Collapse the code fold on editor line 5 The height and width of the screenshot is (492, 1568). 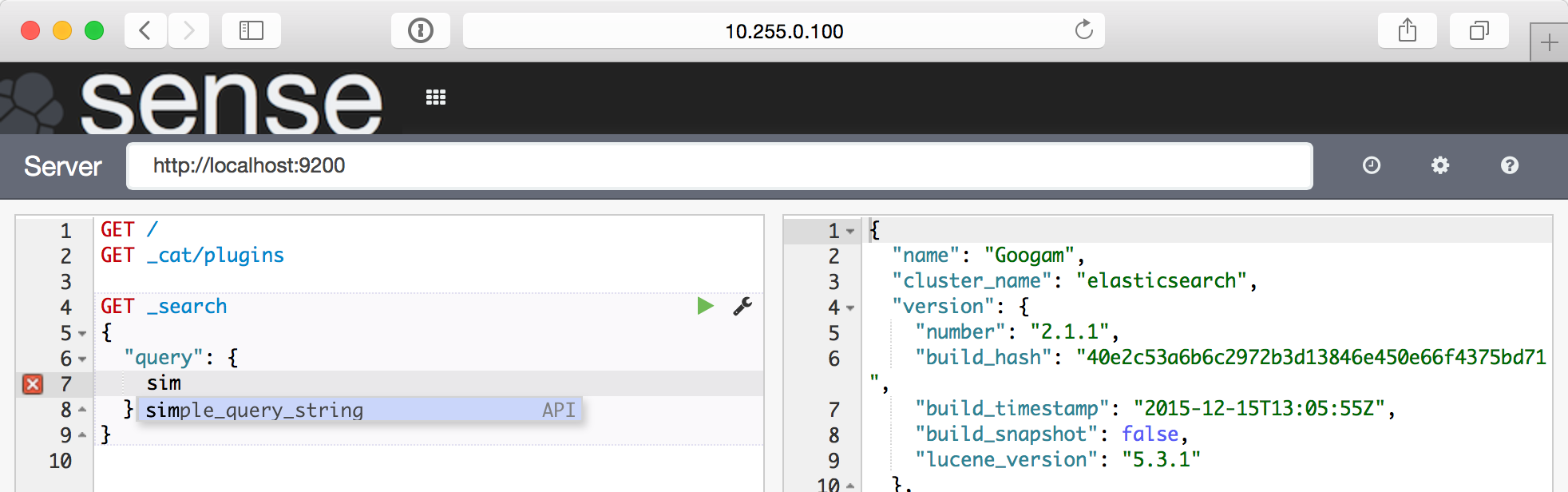point(83,334)
